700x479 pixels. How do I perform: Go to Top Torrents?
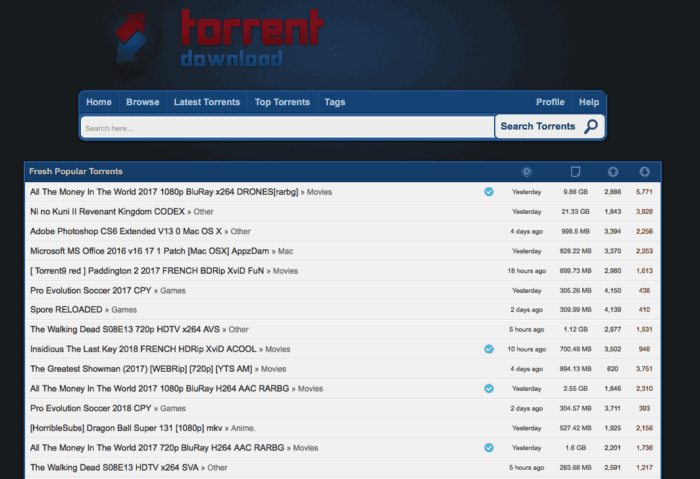pos(282,102)
